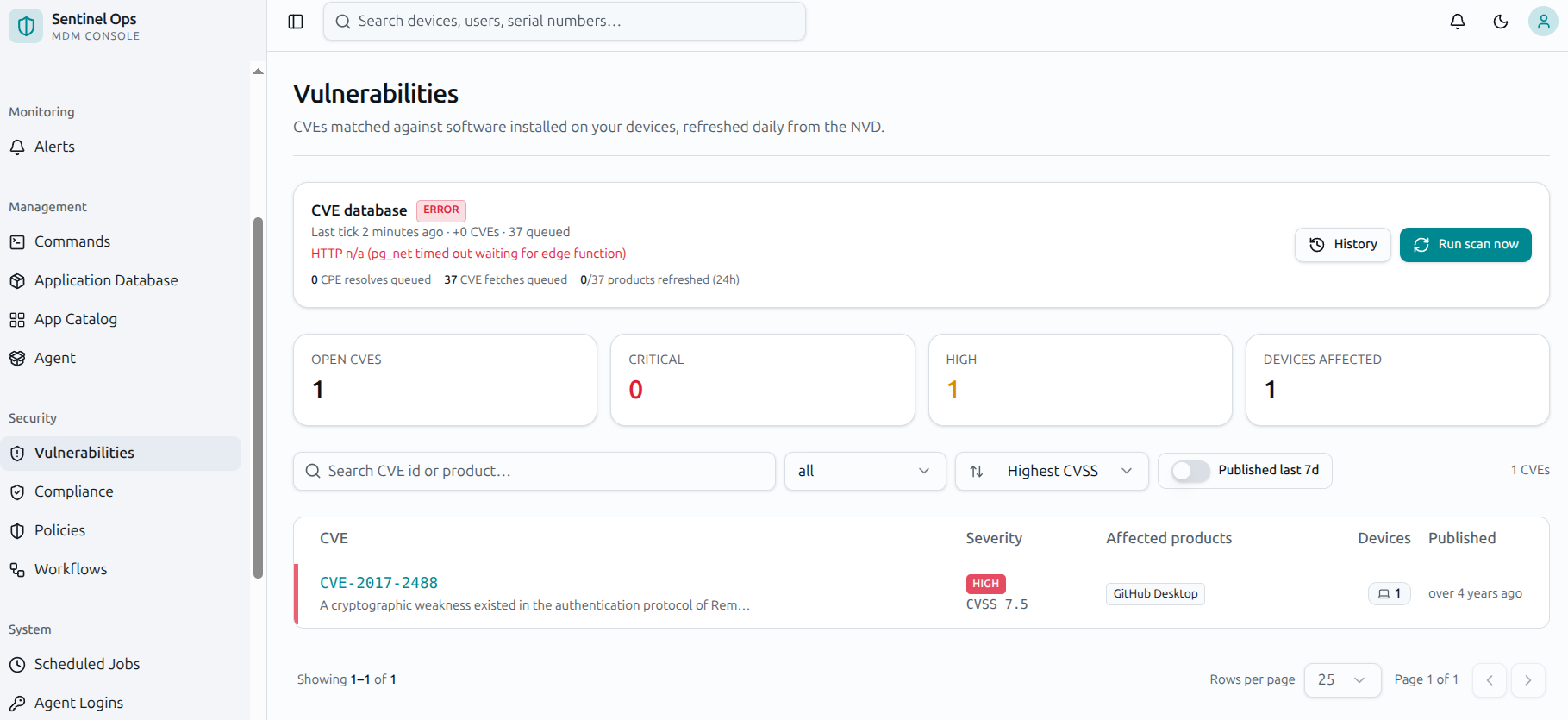This screenshot has height=720, width=1568.
Task: Open Agent Logins page
Action: [121, 704]
